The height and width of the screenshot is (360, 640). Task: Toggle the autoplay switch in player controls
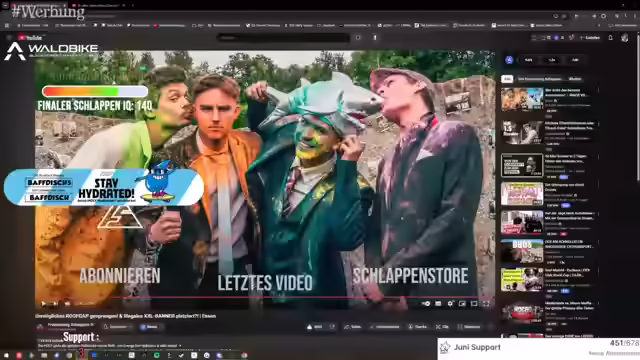click(x=426, y=303)
